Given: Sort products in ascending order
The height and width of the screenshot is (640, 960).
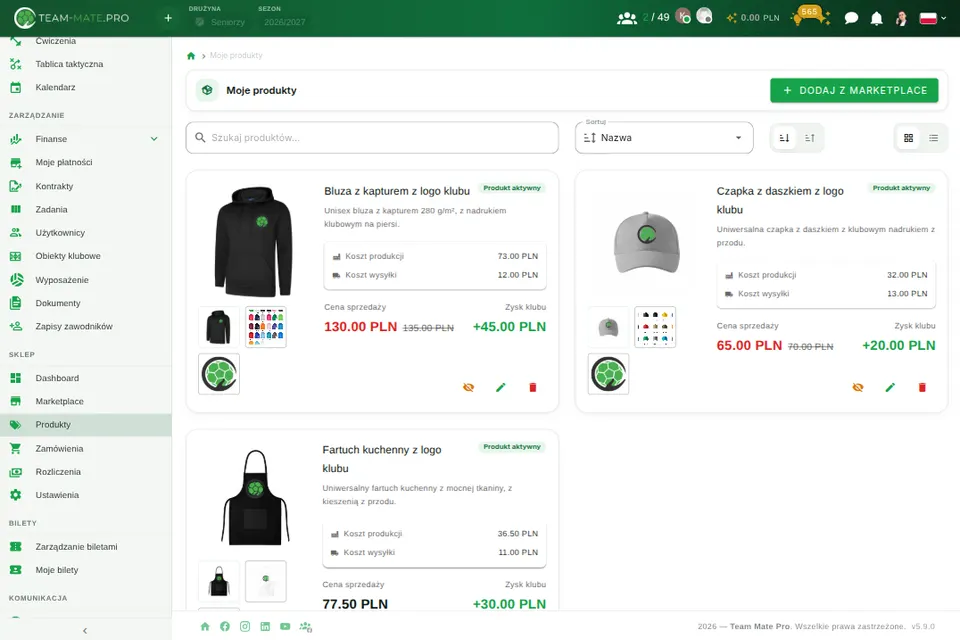Looking at the screenshot, I should click(784, 138).
